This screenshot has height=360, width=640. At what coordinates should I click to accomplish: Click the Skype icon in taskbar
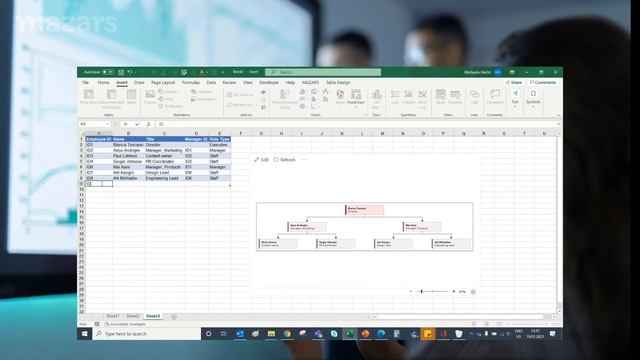tap(334, 334)
